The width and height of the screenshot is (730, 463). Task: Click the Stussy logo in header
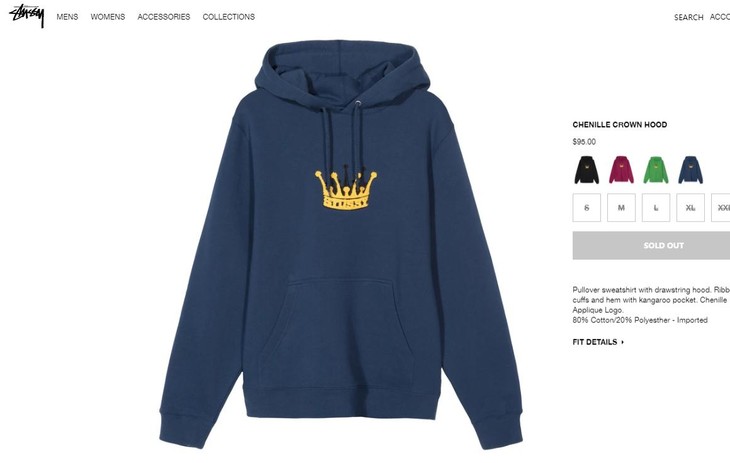[x=27, y=15]
